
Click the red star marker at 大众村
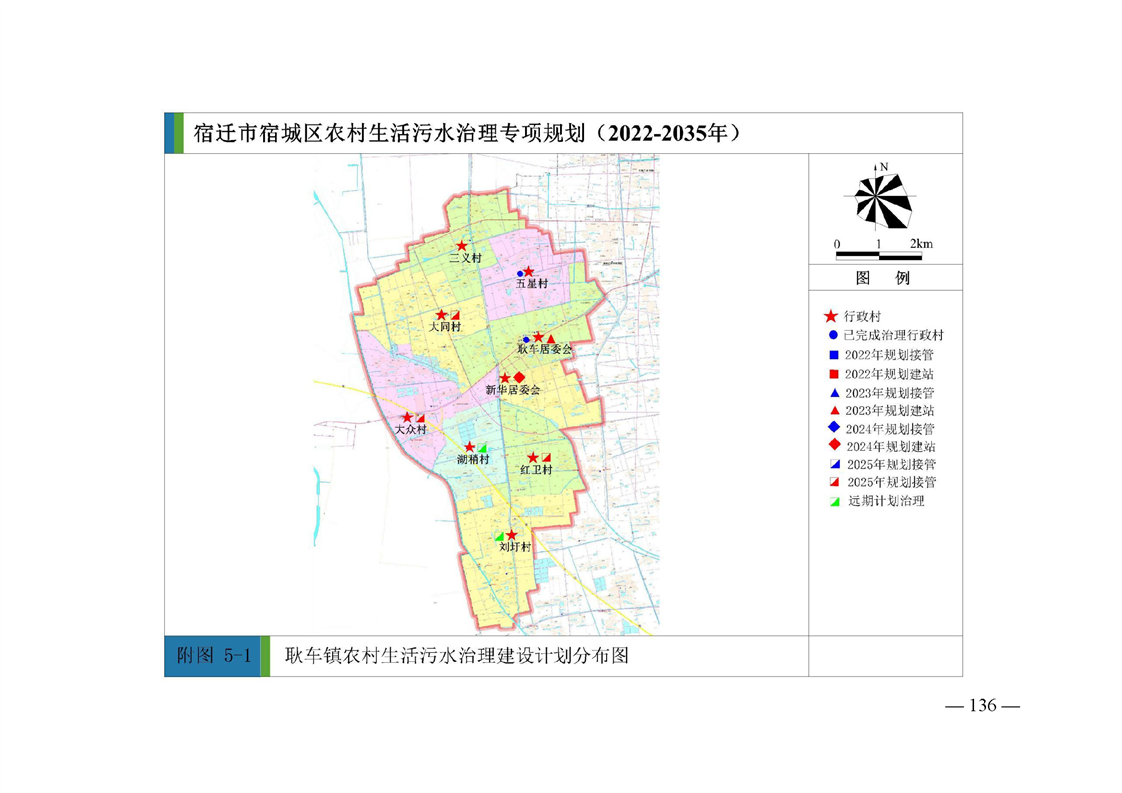(407, 418)
